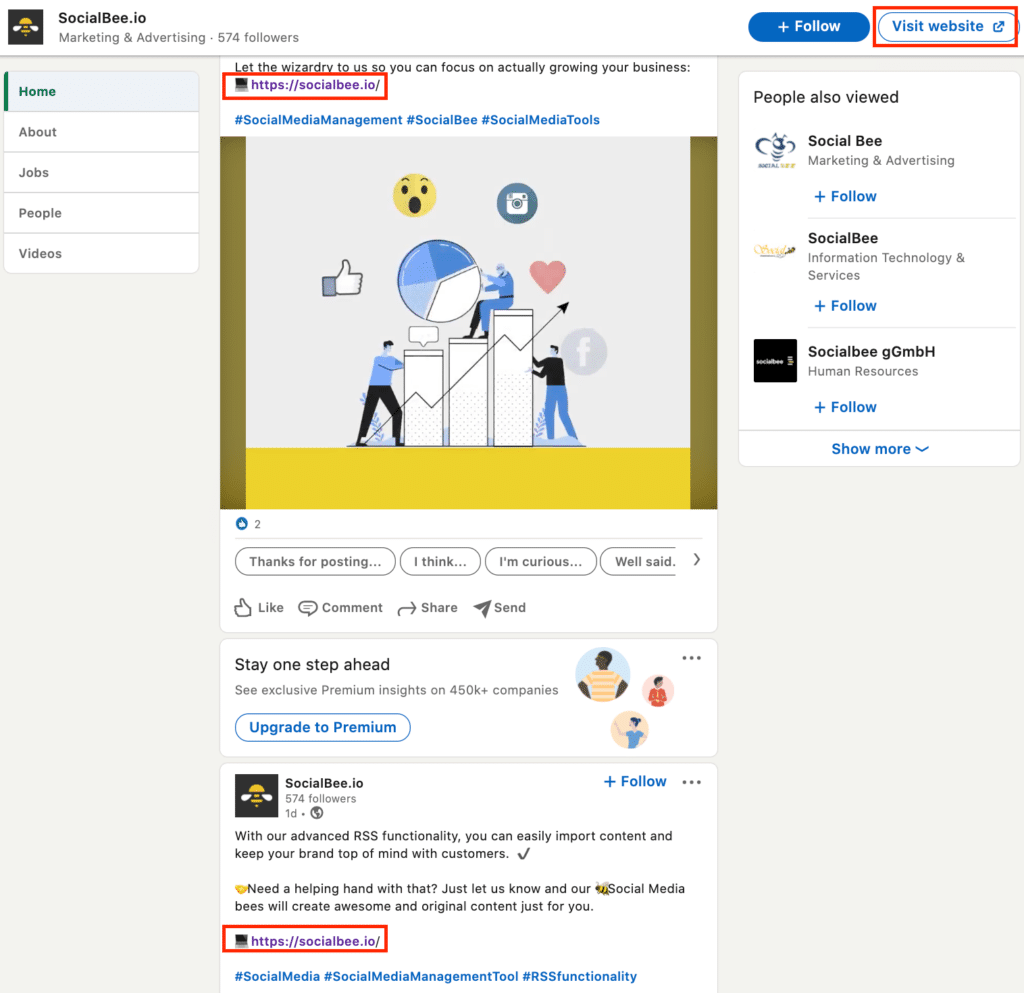Screen dimensions: 1024x993
Task: Open the Socialbee gGmbH black logo
Action: (x=775, y=360)
